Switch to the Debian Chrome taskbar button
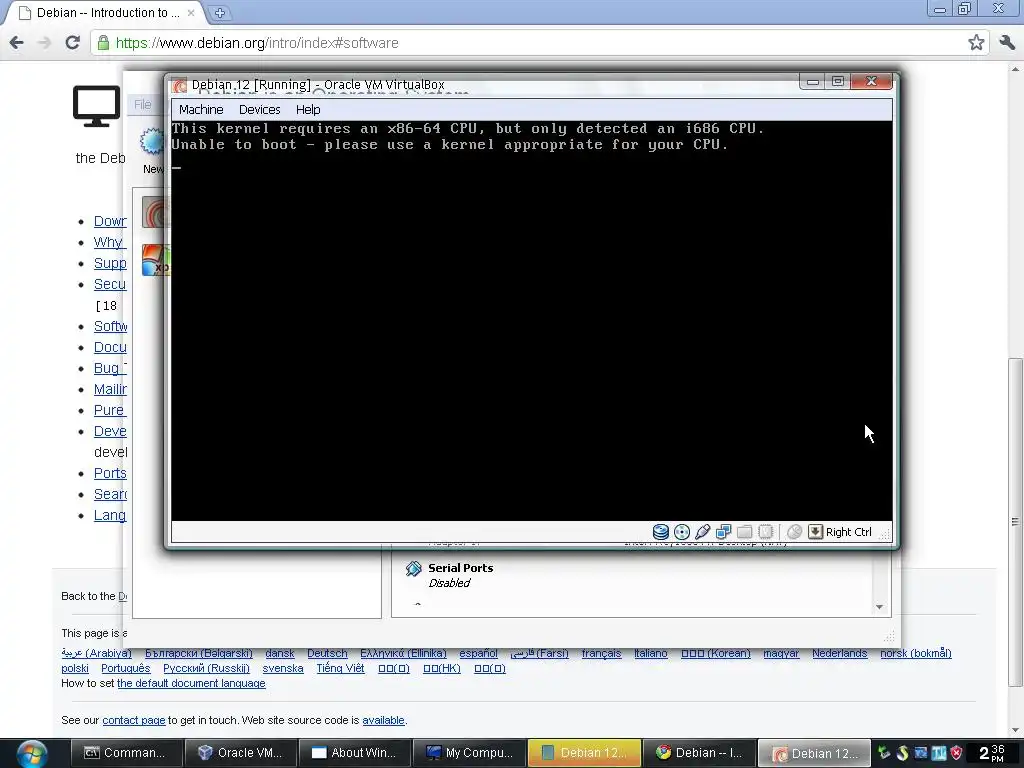This screenshot has width=1024, height=768. tap(698, 753)
